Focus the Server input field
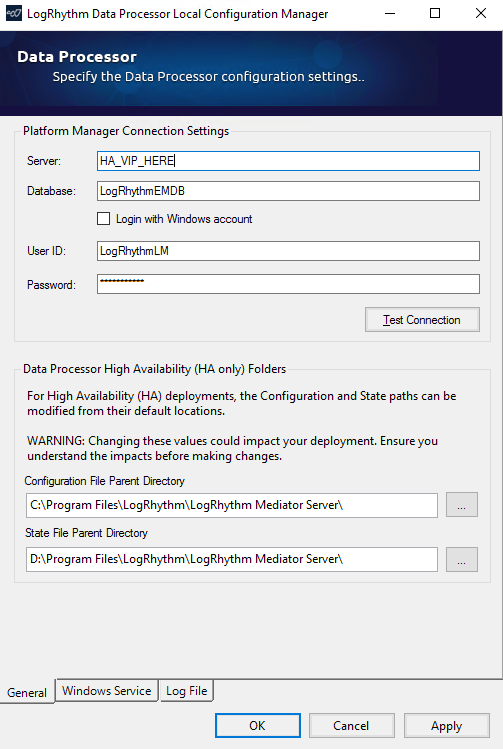Image resolution: width=503 pixels, height=749 pixels. [289, 161]
